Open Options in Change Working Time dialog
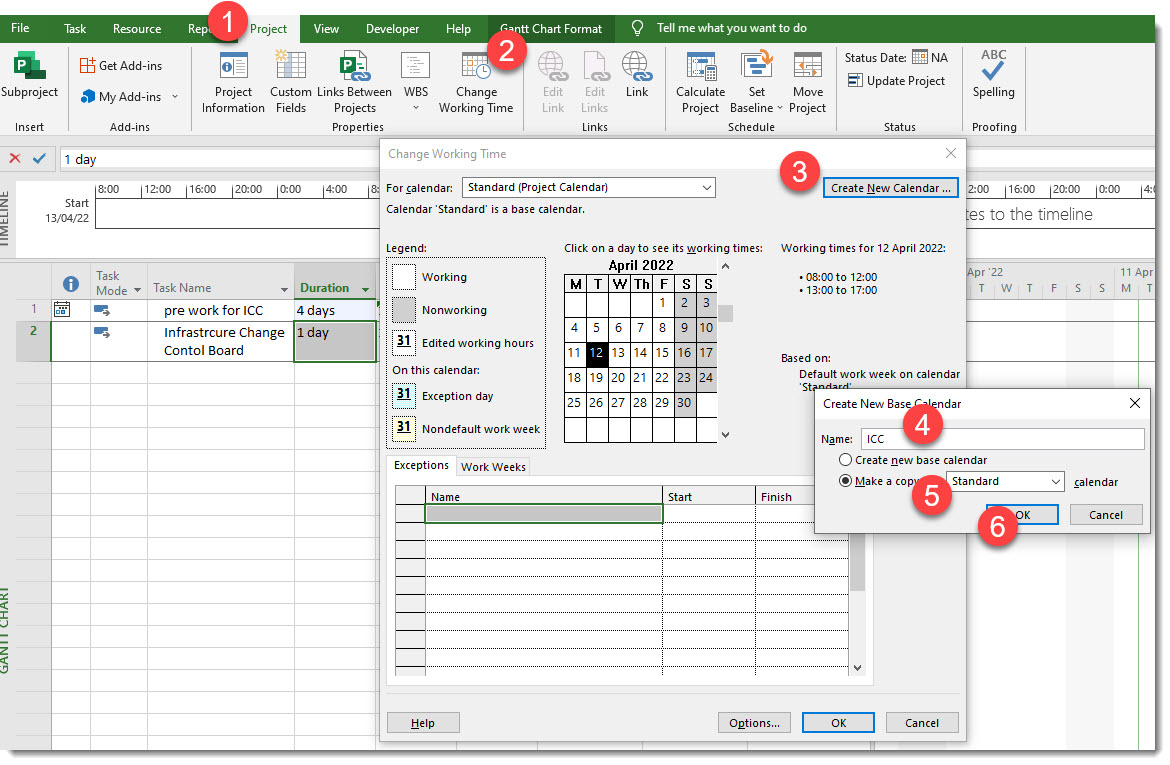Screen dimensions: 1170x765 (754, 722)
